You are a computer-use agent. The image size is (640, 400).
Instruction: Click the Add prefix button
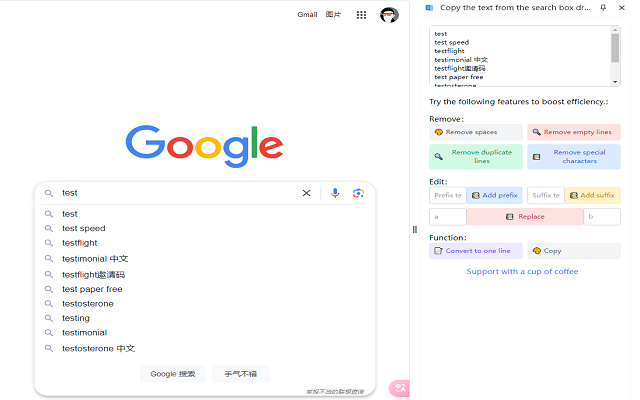pos(495,196)
